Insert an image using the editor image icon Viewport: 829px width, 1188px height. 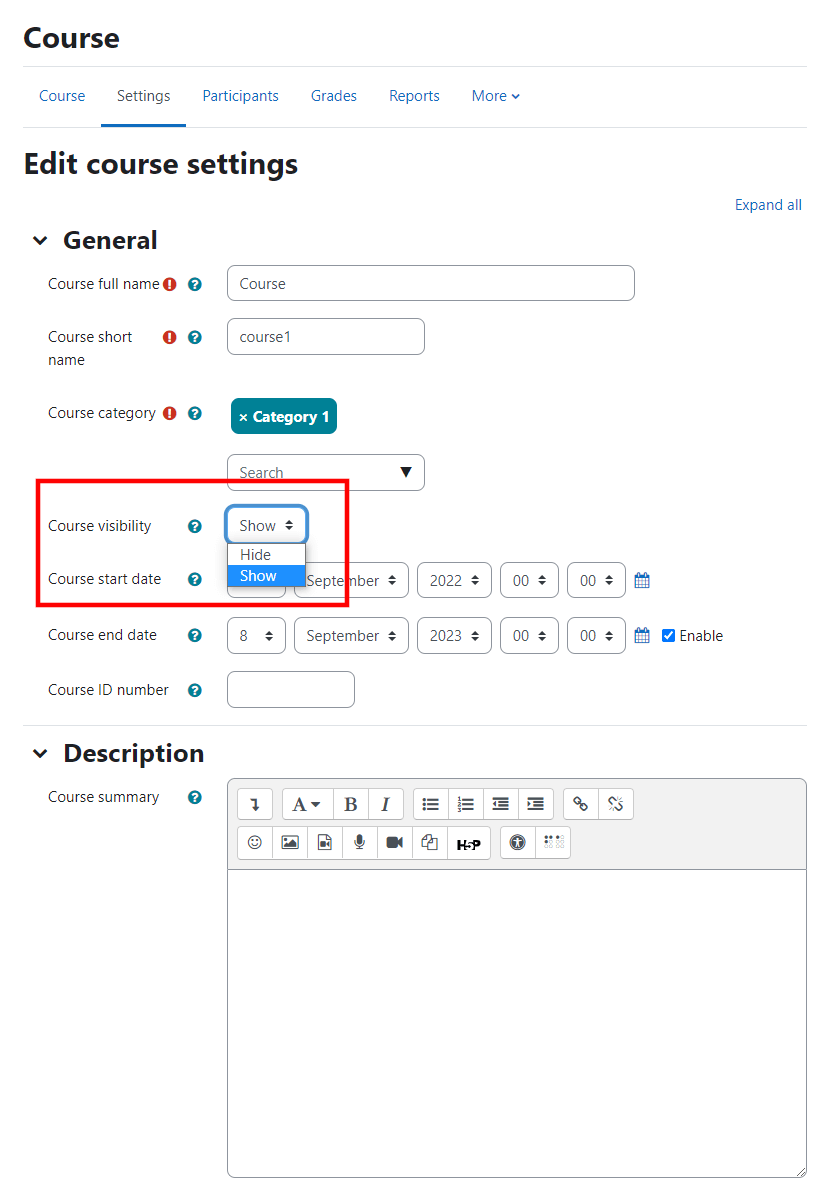click(x=289, y=842)
